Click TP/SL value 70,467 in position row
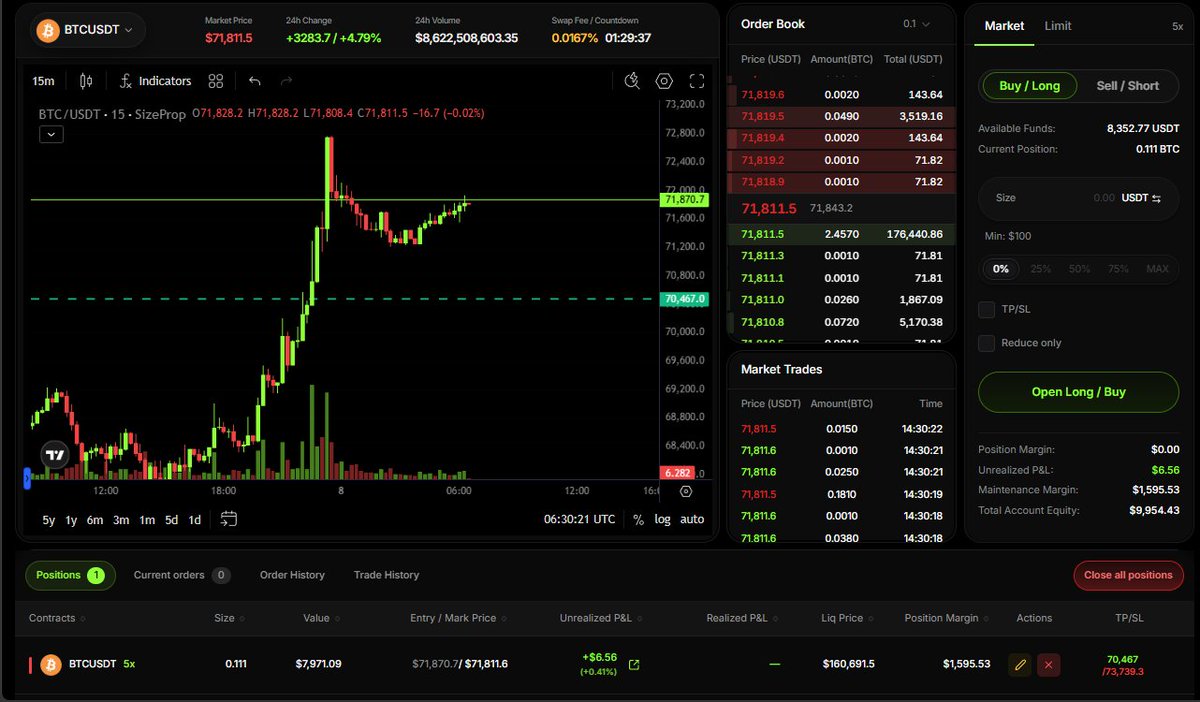The image size is (1200, 702). coord(1123,659)
